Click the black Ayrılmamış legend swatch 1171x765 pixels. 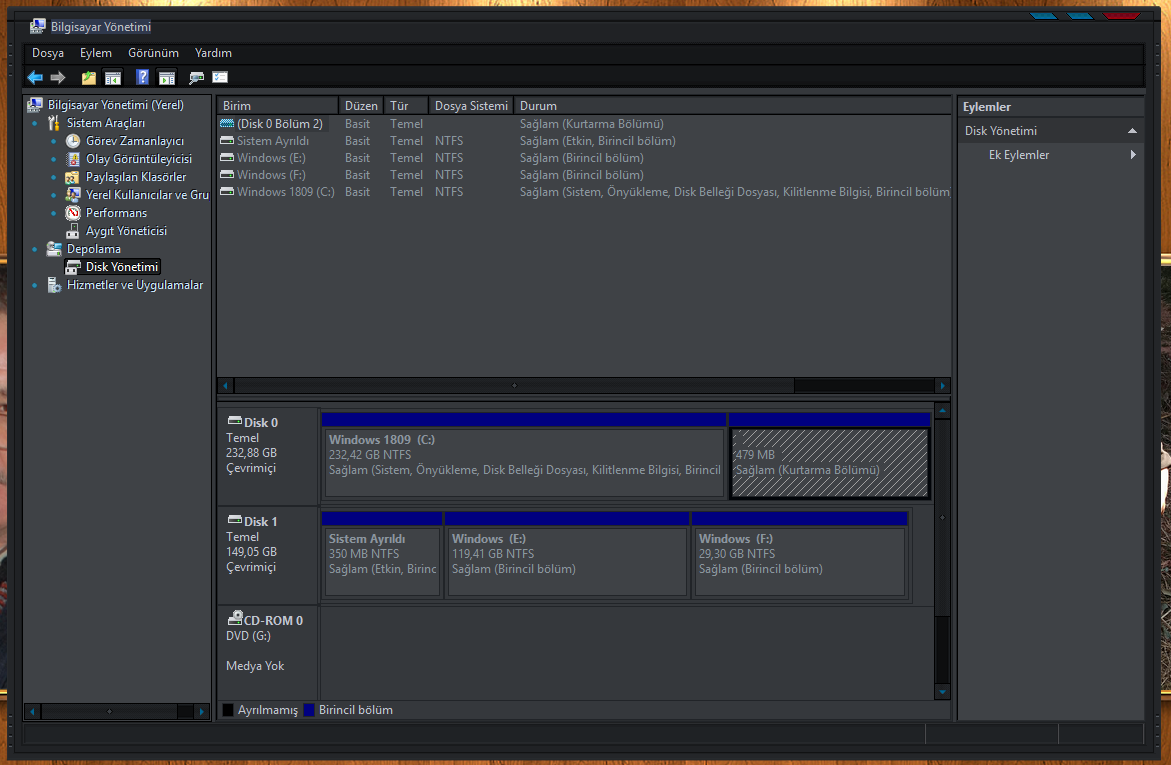(x=228, y=710)
